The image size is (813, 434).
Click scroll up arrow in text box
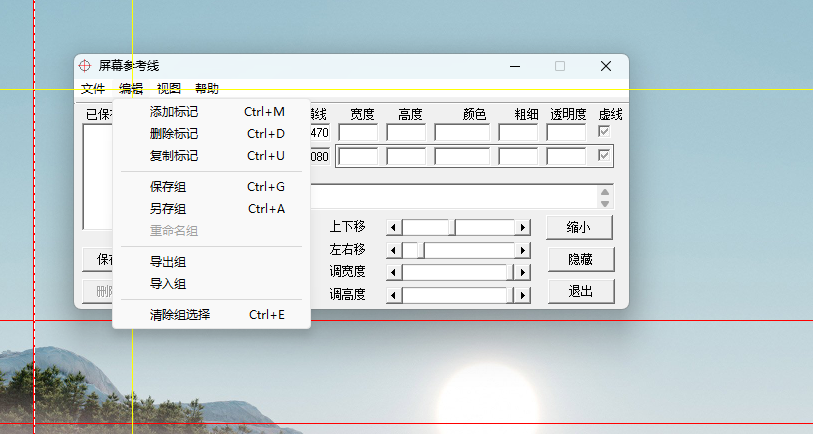point(605,192)
